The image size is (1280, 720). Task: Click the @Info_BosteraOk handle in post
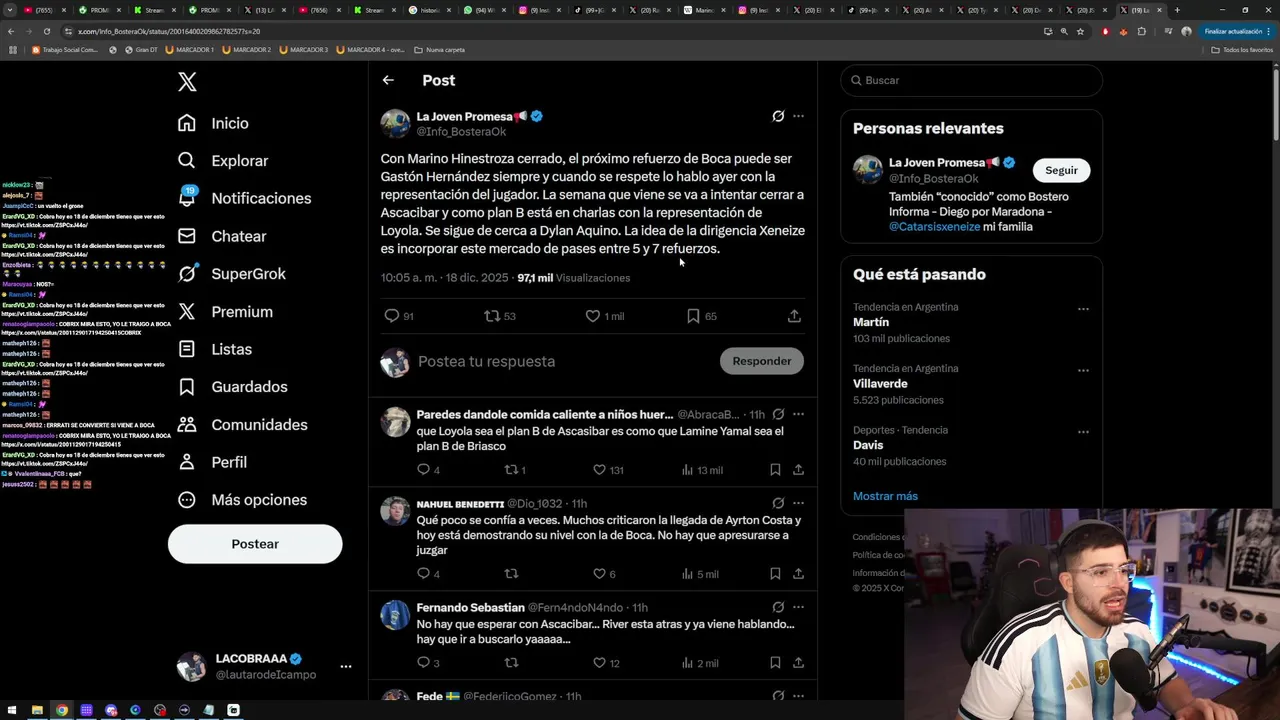461,132
